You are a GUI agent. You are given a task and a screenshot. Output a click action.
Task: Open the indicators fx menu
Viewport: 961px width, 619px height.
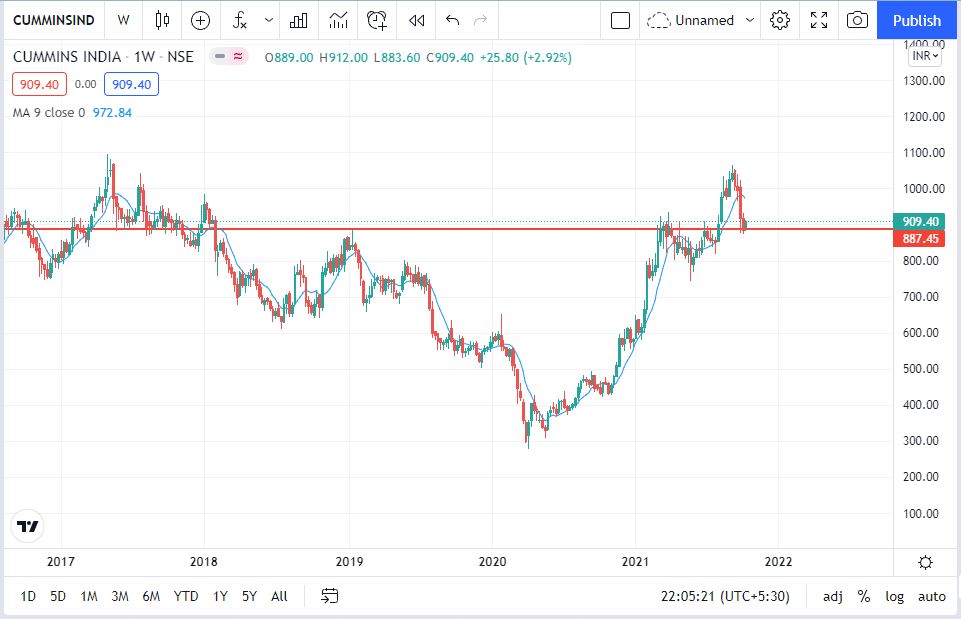(240, 20)
